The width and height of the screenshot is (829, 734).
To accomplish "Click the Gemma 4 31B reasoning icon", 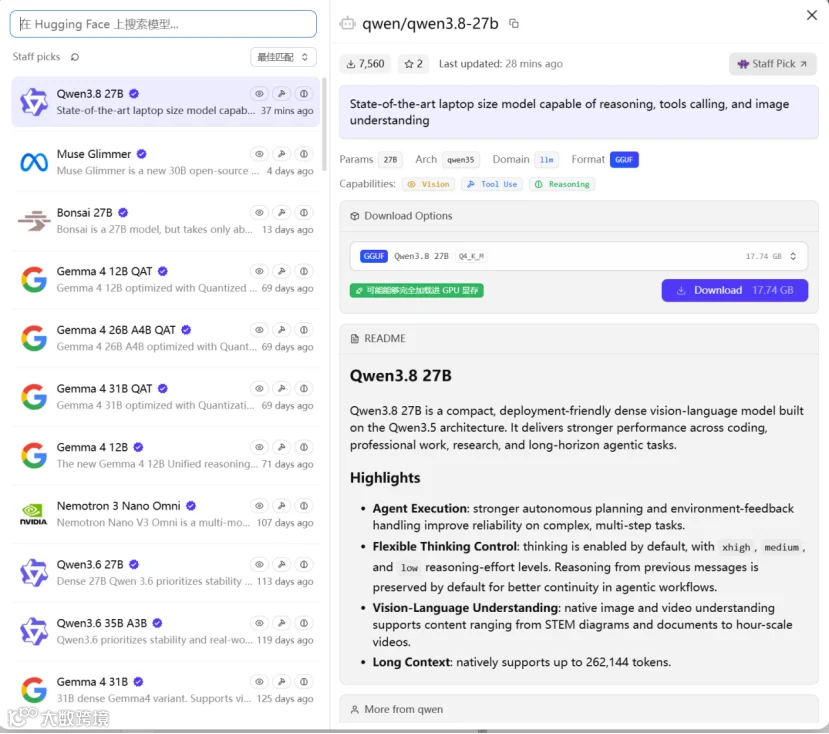I will (x=304, y=682).
